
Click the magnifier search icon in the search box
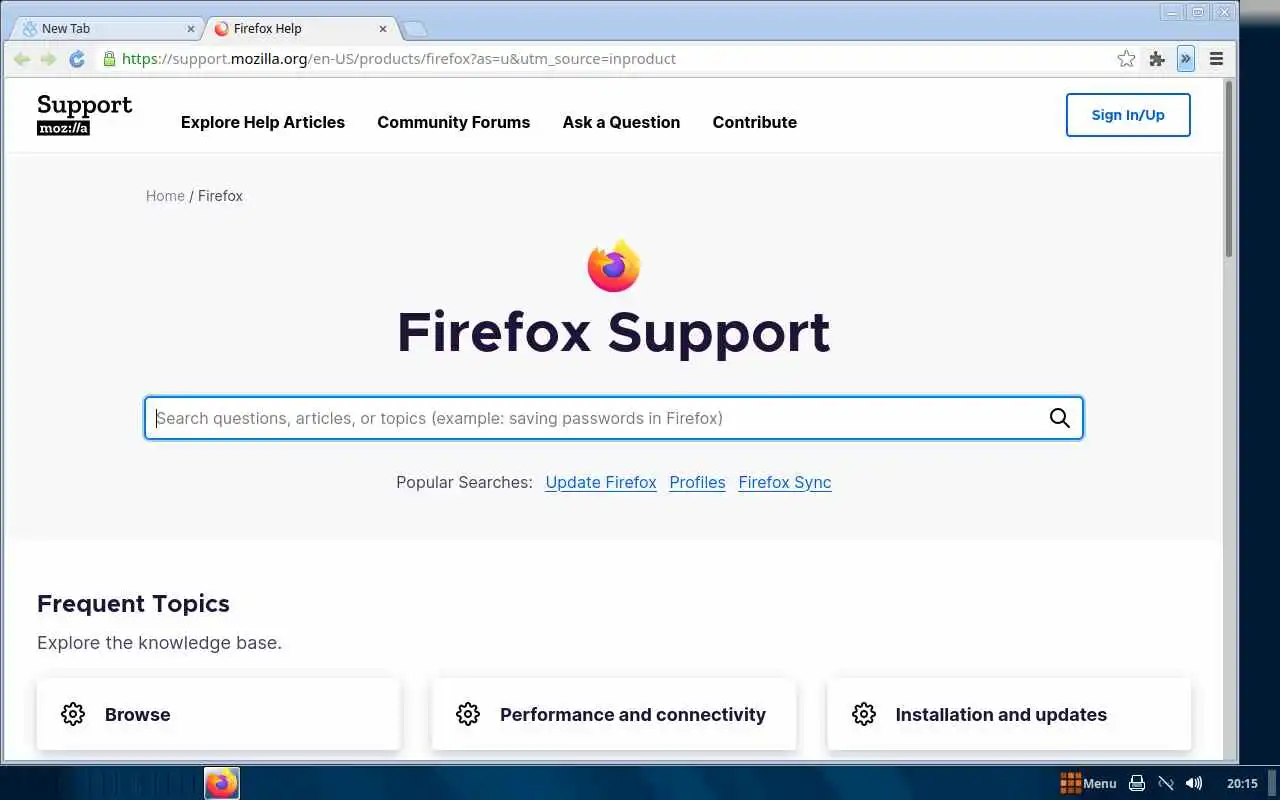[1060, 418]
